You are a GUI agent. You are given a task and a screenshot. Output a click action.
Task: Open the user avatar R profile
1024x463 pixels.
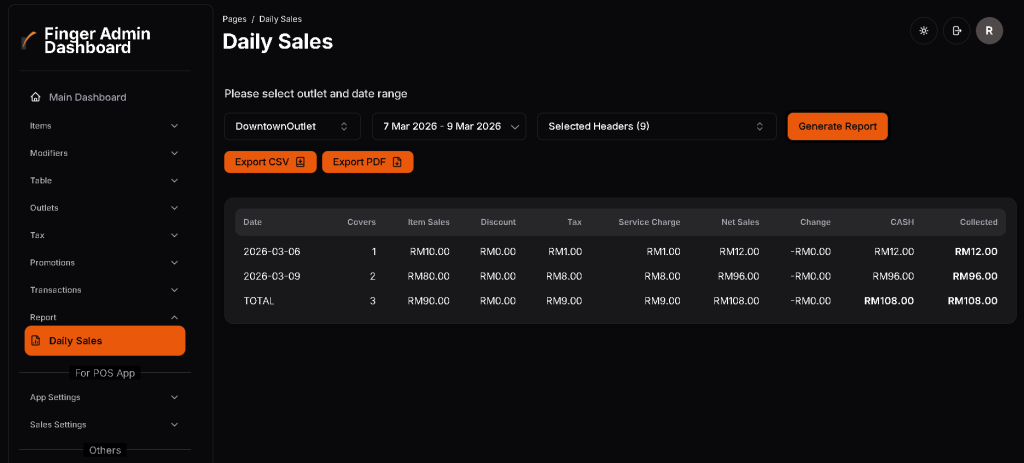(989, 31)
